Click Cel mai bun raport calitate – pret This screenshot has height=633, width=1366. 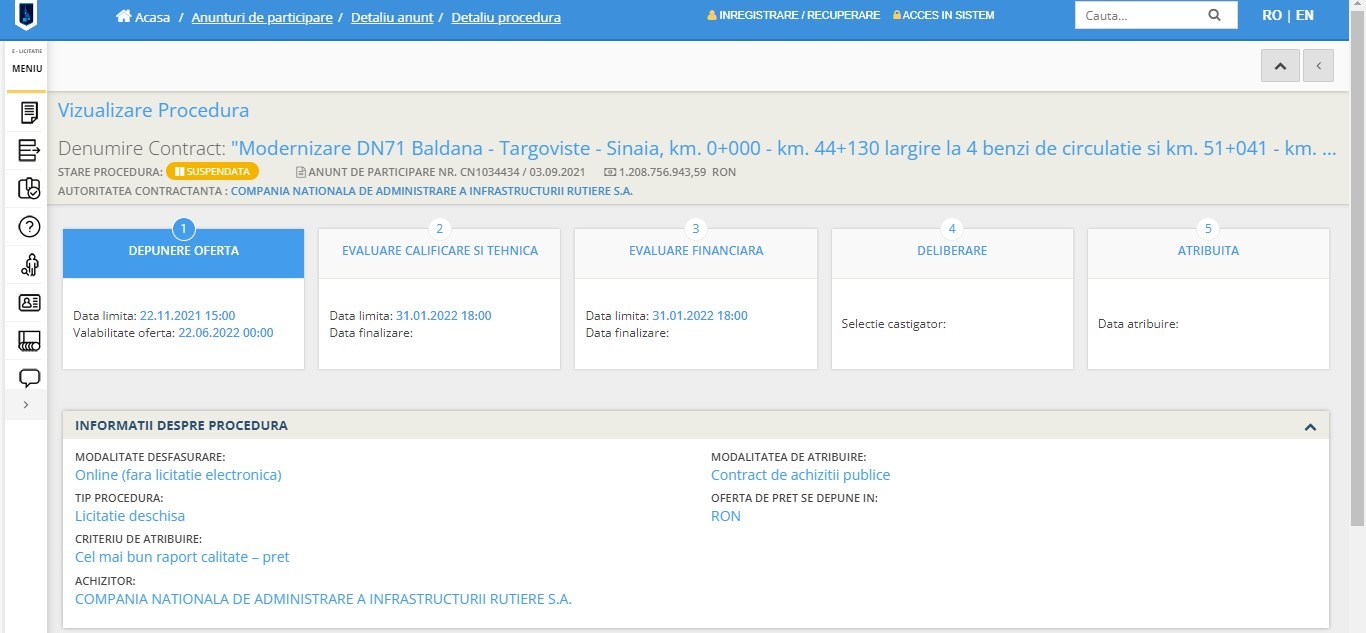tap(182, 557)
